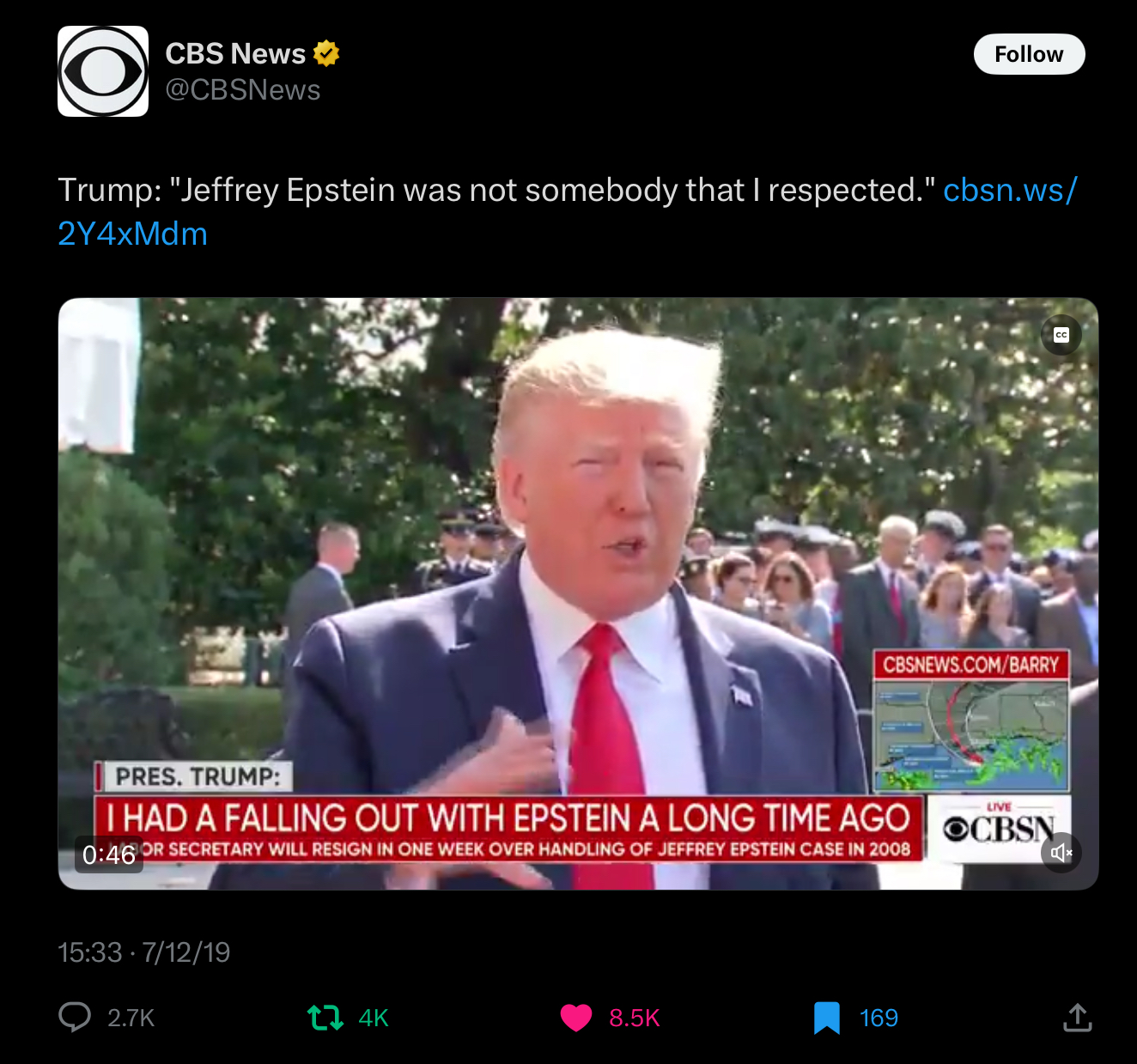This screenshot has height=1064, width=1137.
Task: Click the 0:46 video duration badge
Action: click(x=109, y=854)
